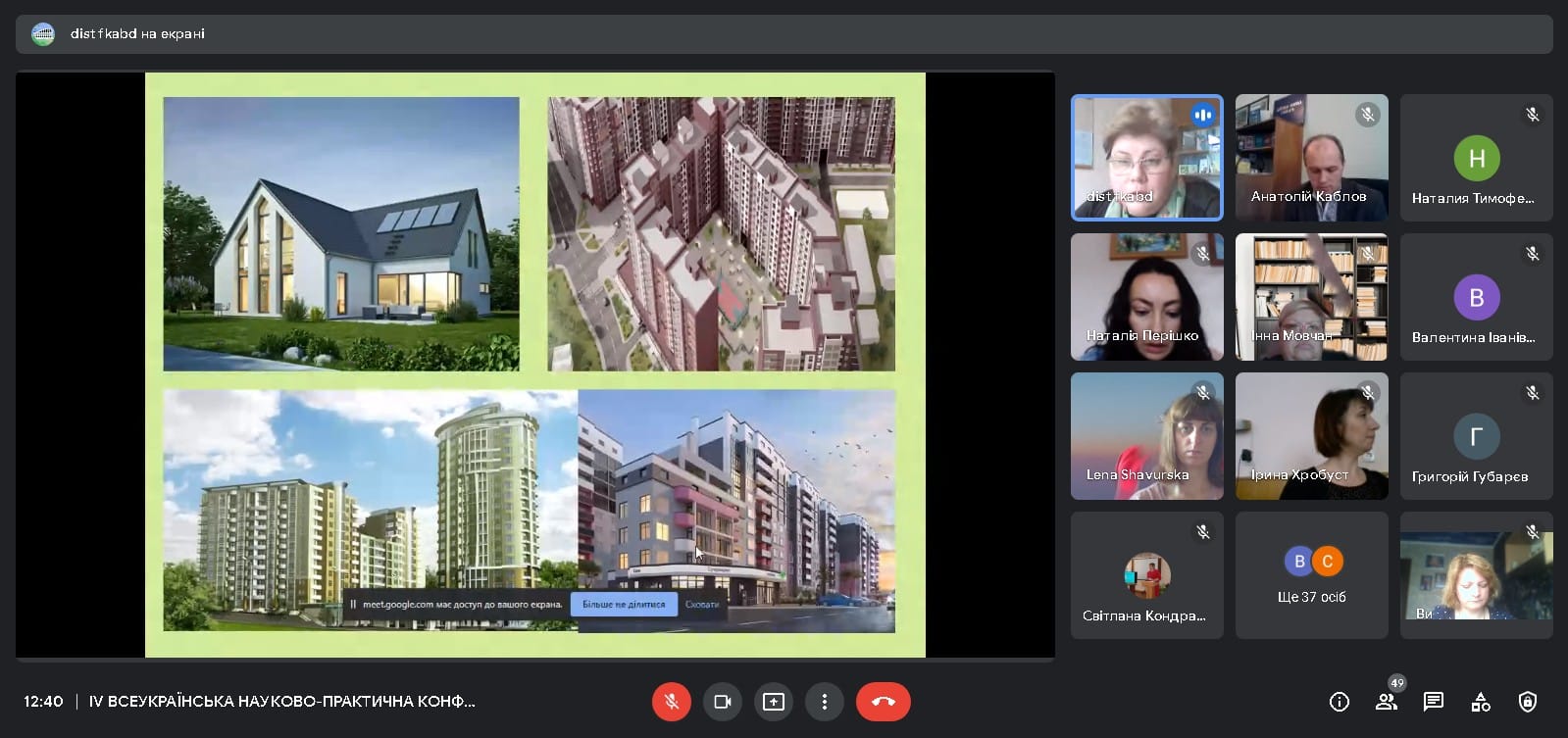Select Інна Мовчан's video tile
Viewport: 1568px width, 738px height.
pos(1312,297)
